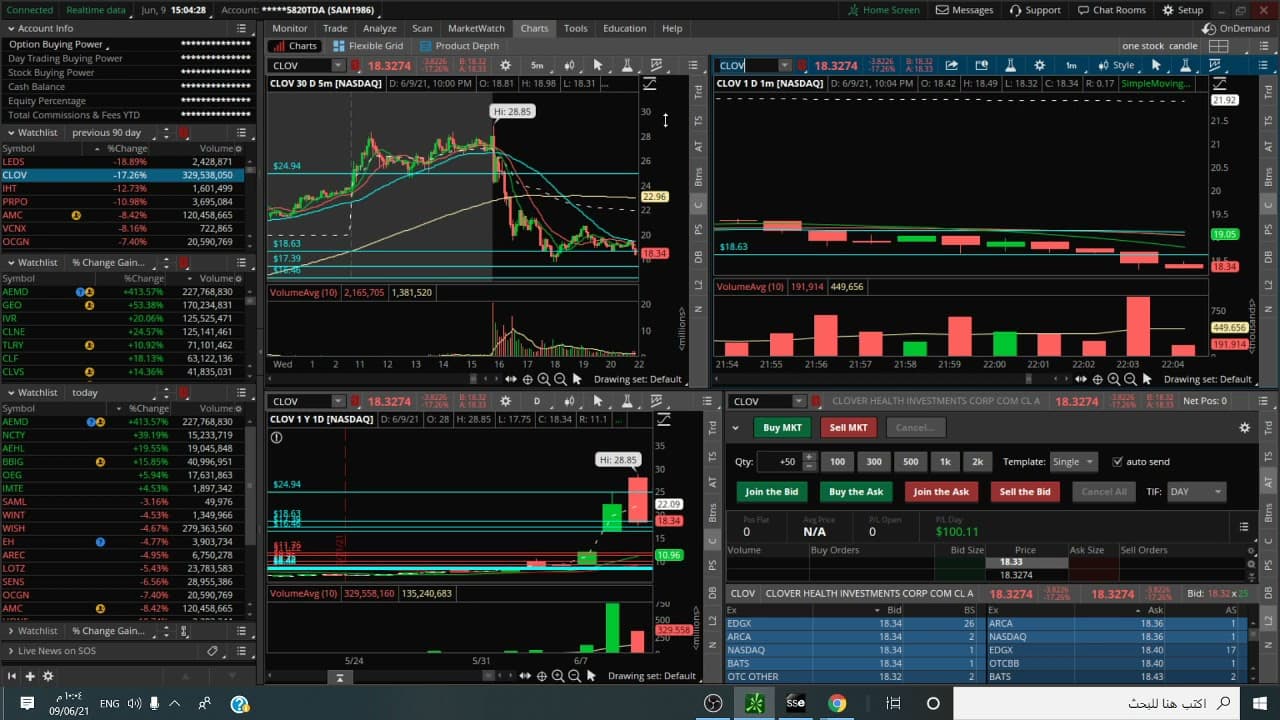Open settings gear on CLOV daily chart
Screen dimensions: 1280x720
(x=506, y=401)
